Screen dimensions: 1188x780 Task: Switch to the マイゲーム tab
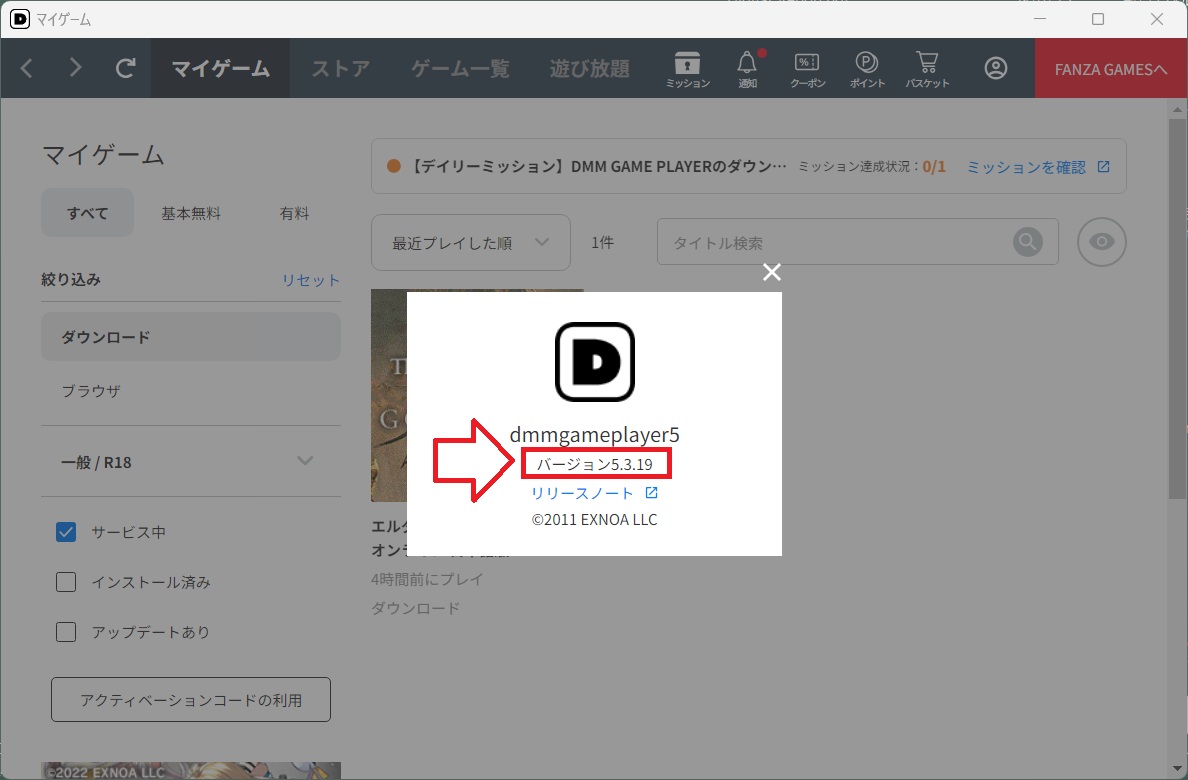tap(220, 68)
